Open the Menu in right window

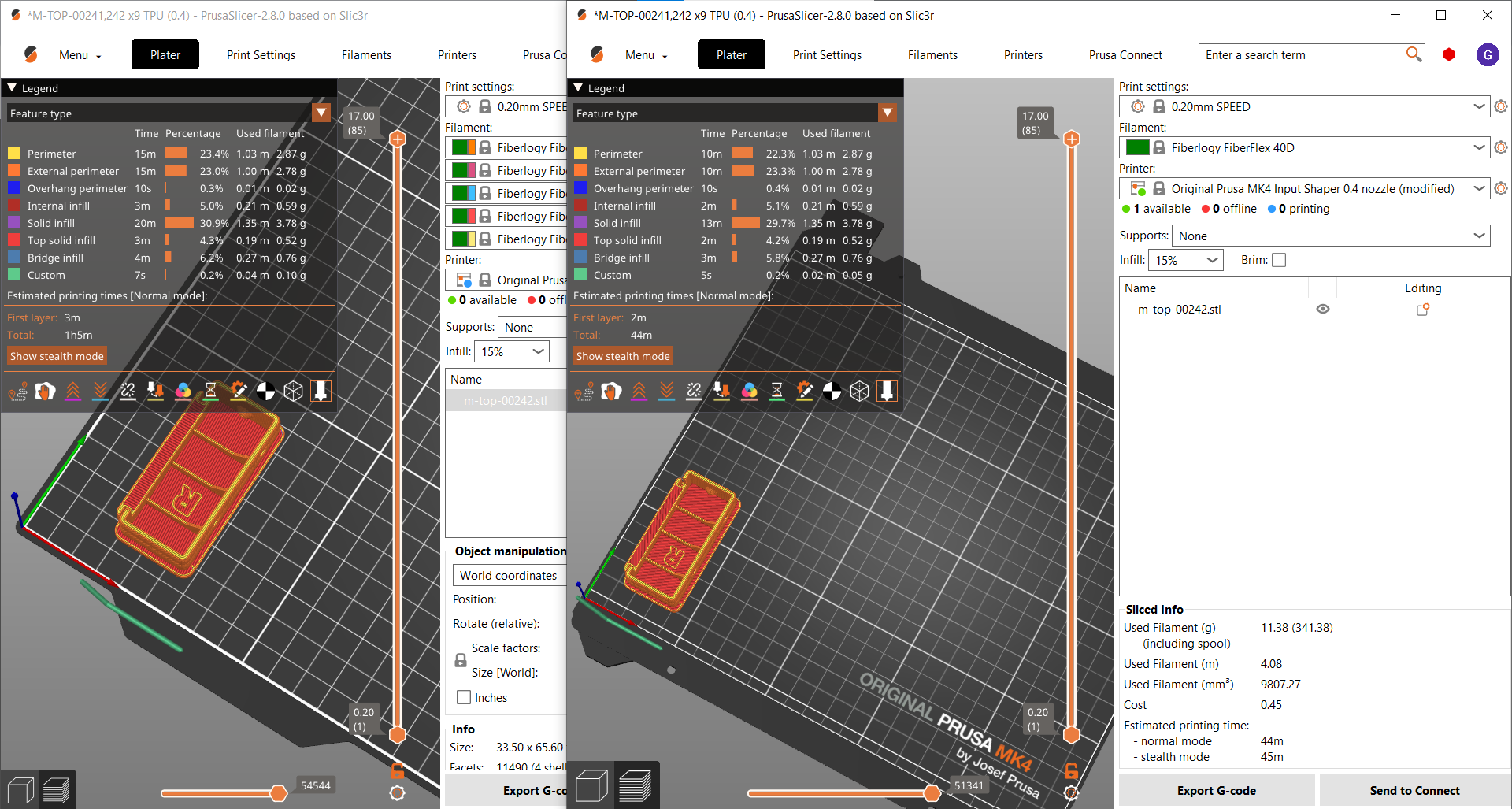pos(646,54)
